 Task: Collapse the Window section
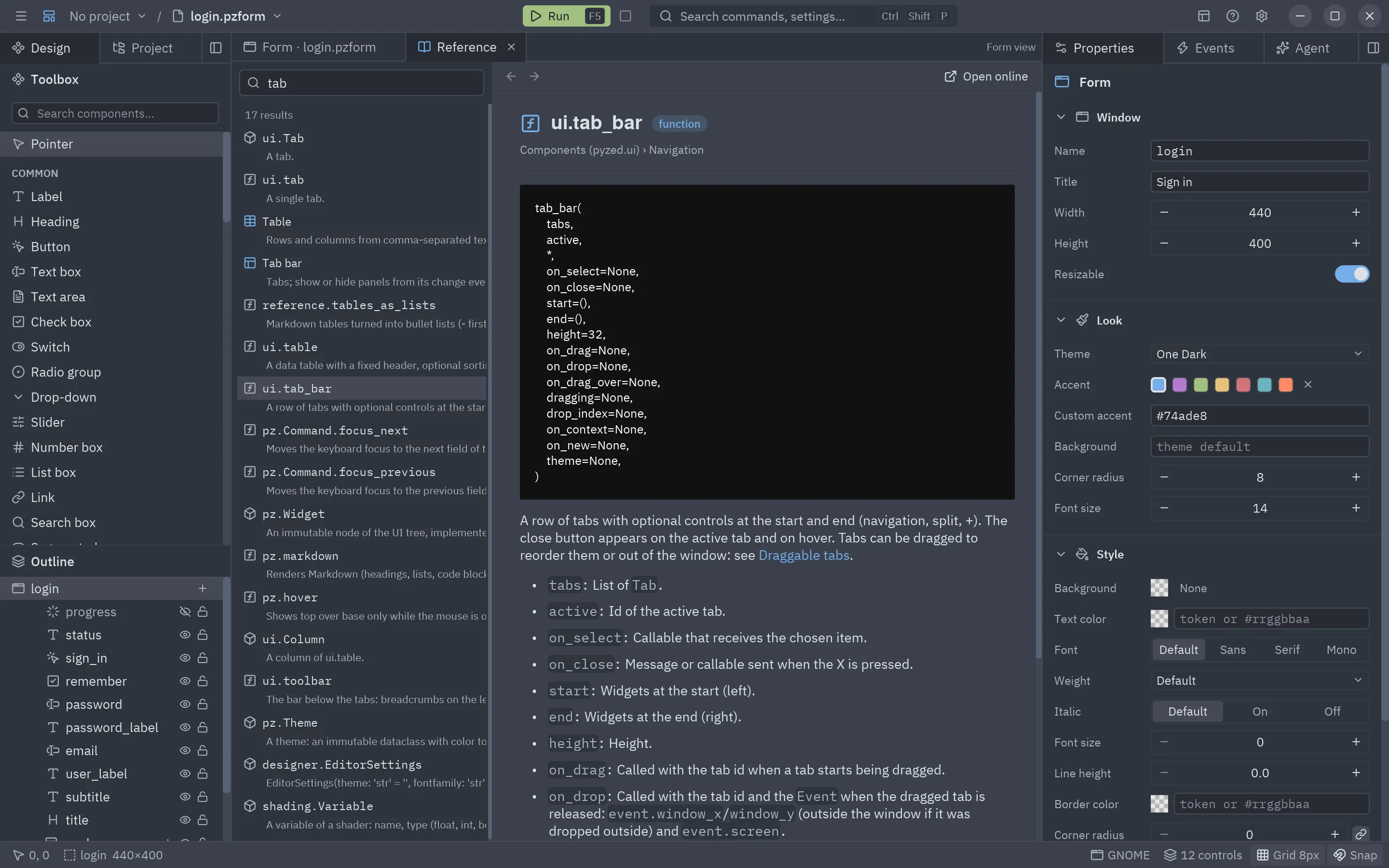(1061, 117)
